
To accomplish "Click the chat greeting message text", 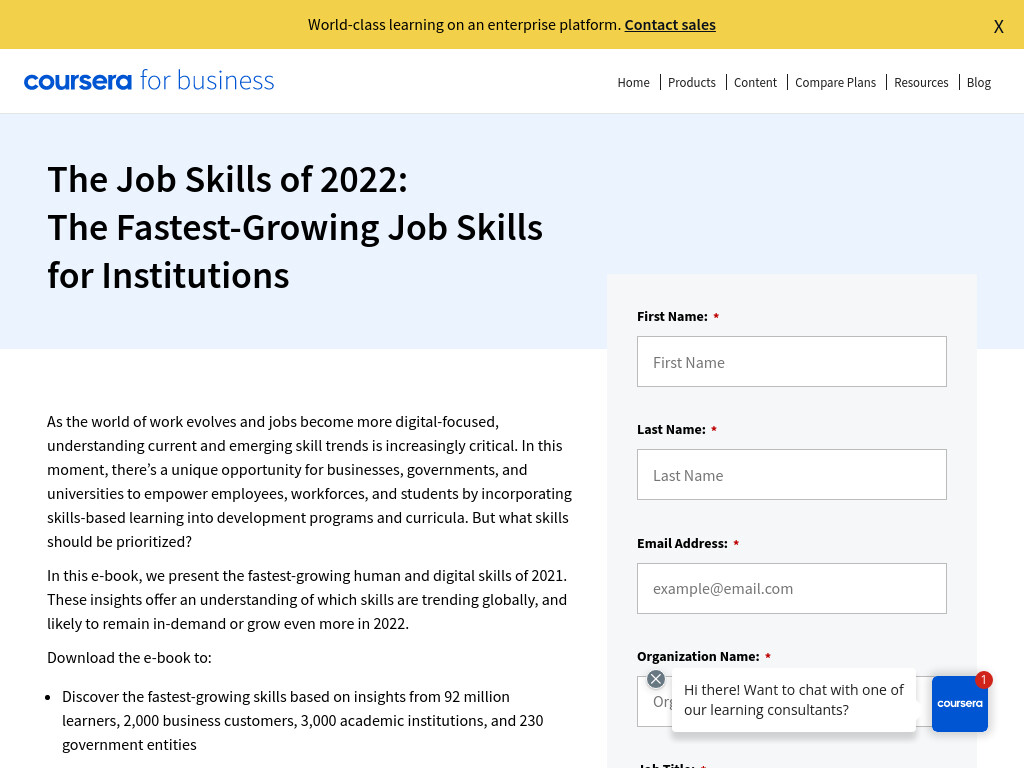I will click(793, 699).
